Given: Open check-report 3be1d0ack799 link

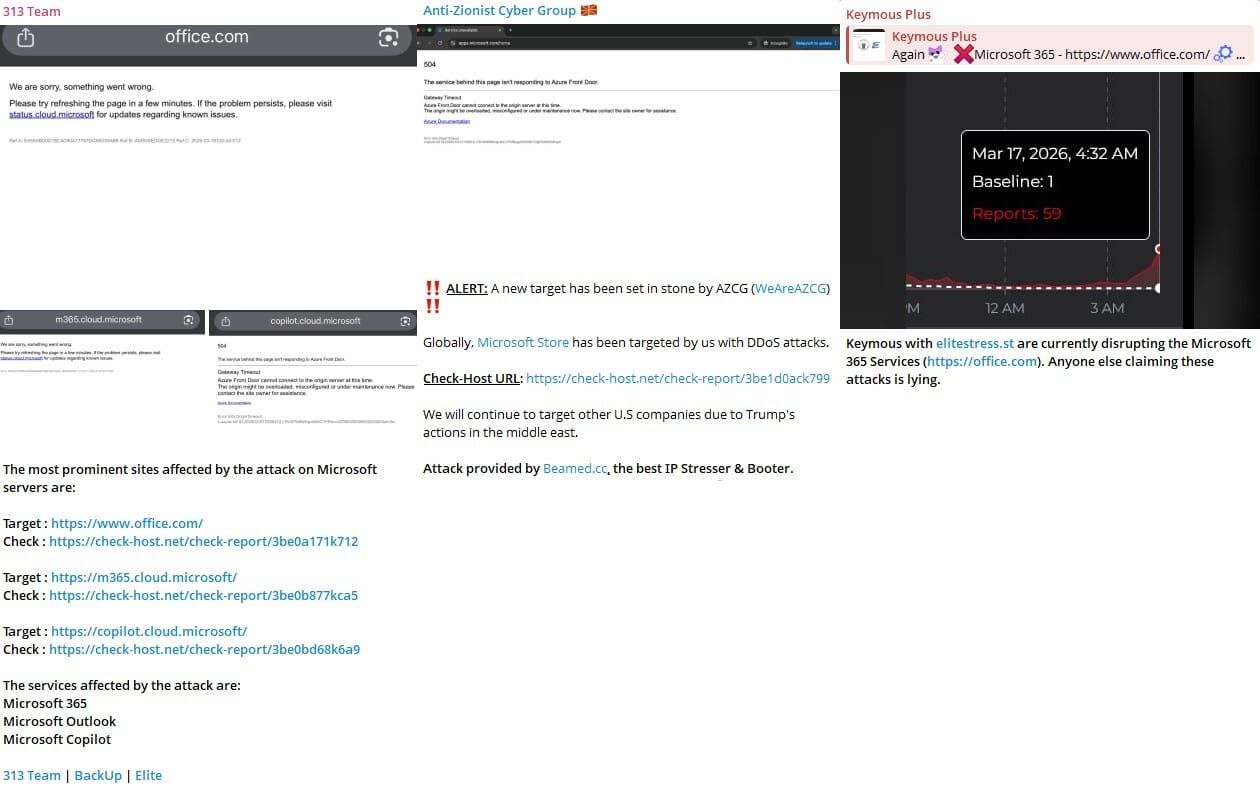Looking at the screenshot, I should tap(678, 378).
